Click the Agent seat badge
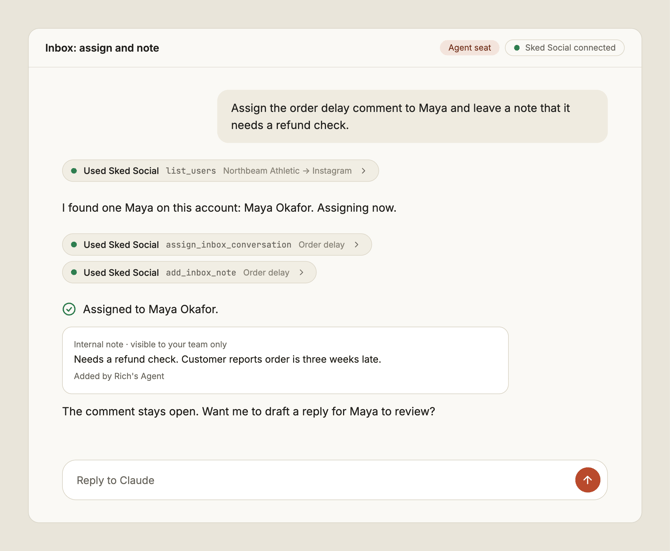670x551 pixels. pyautogui.click(x=469, y=48)
